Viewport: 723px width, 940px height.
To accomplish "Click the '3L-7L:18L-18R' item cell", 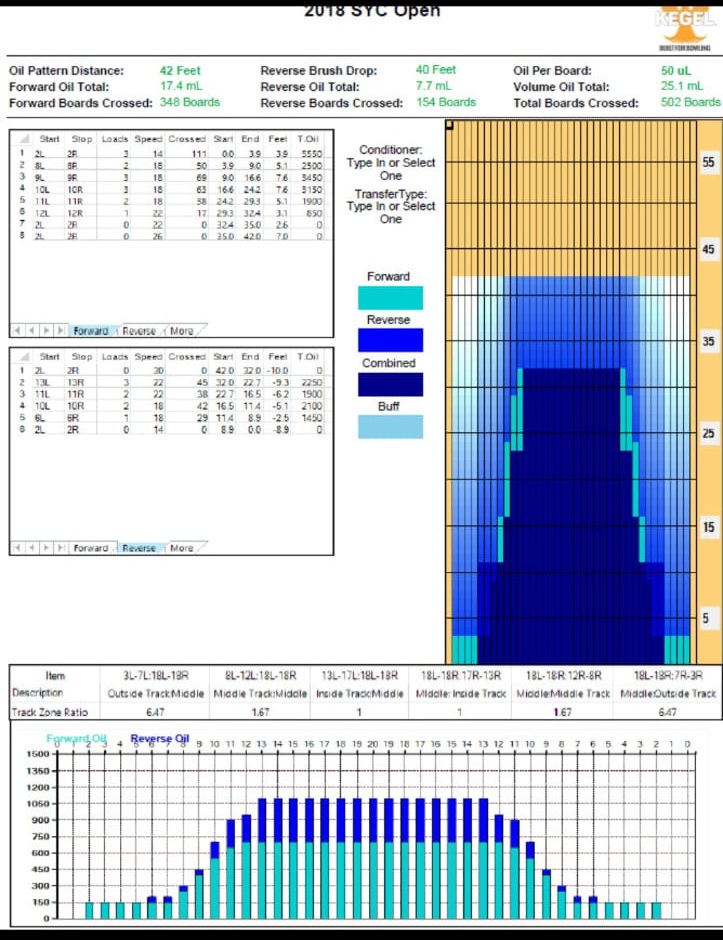I will [156, 676].
